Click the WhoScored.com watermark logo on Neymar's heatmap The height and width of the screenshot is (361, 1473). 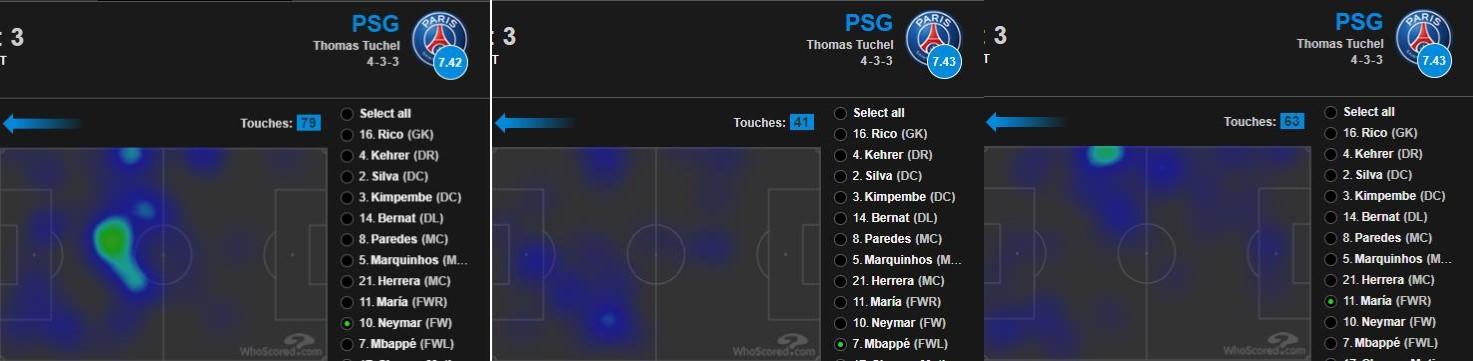[x=281, y=346]
